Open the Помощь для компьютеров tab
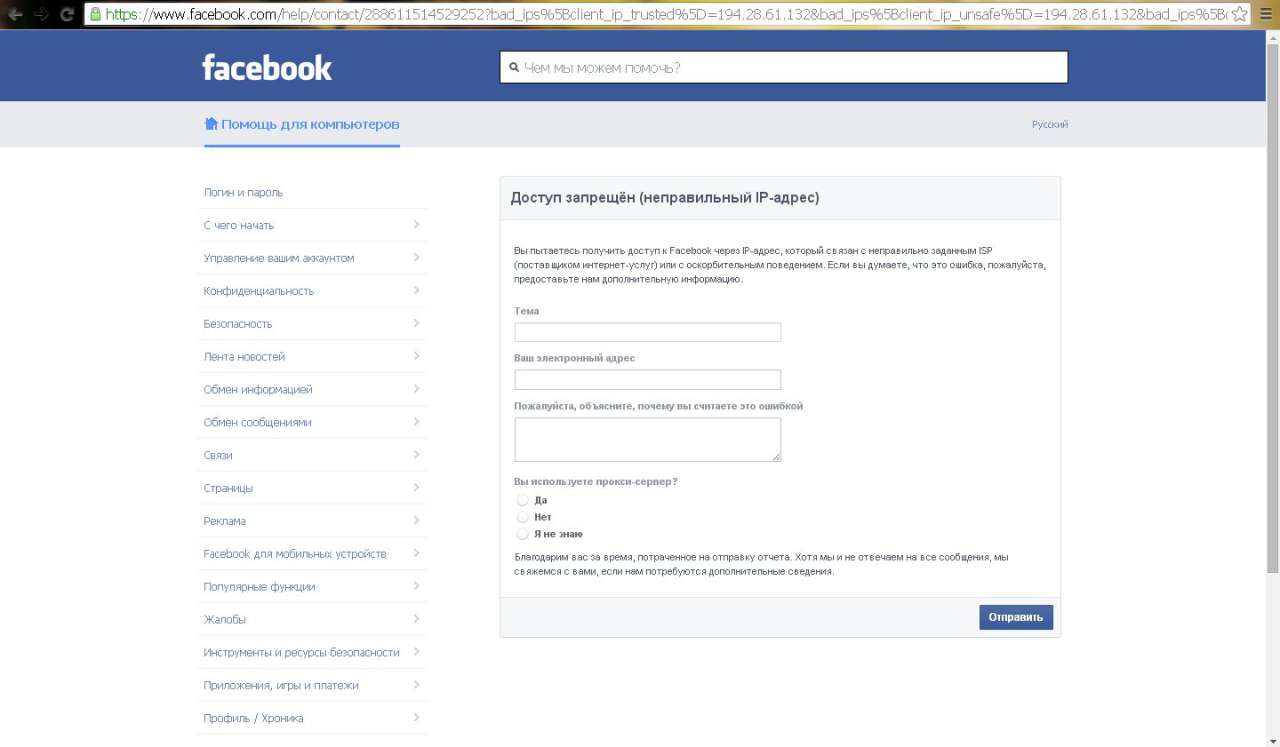The image size is (1280, 747). 302,124
